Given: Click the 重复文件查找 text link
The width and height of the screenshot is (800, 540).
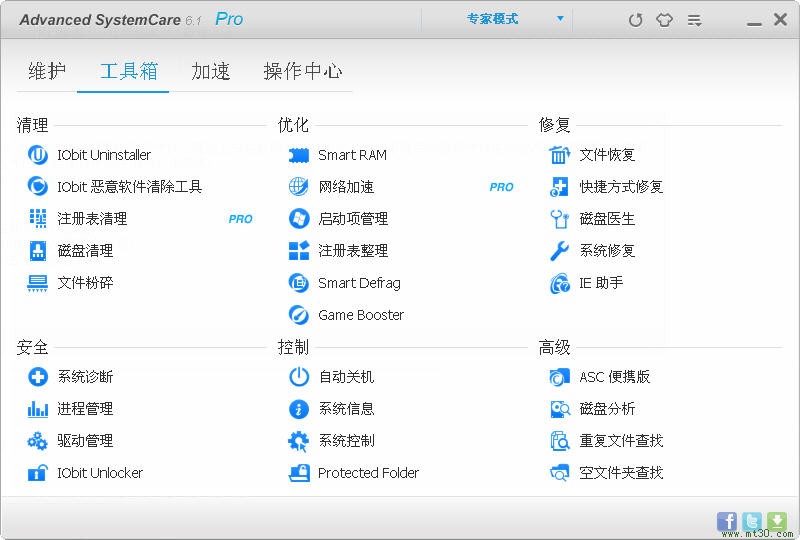Looking at the screenshot, I should coord(621,440).
